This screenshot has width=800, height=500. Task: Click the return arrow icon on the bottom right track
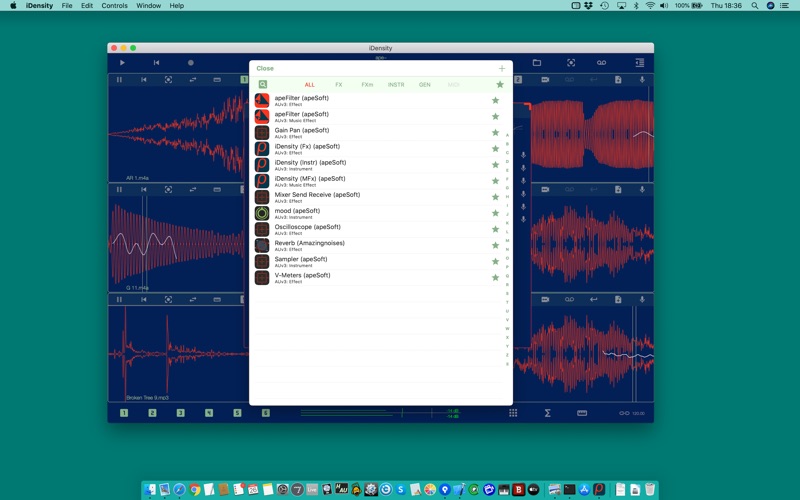tap(593, 299)
